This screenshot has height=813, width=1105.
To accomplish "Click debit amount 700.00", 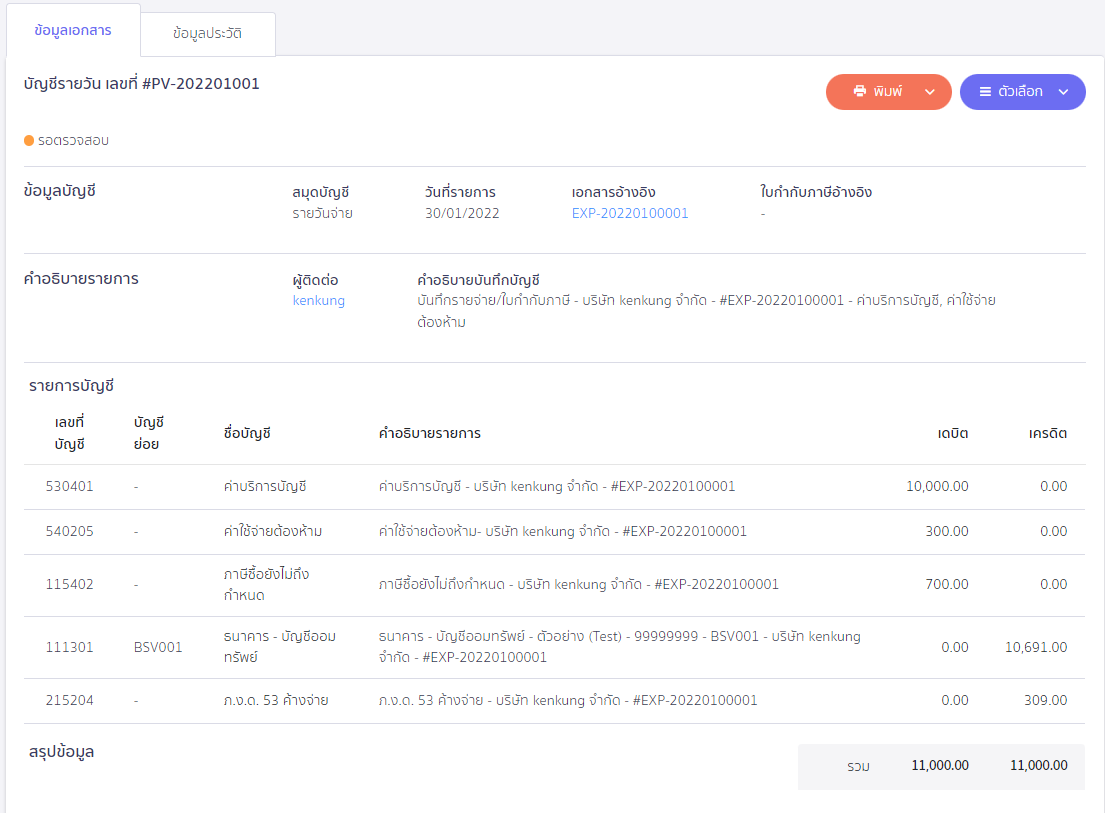I will pyautogui.click(x=947, y=584).
